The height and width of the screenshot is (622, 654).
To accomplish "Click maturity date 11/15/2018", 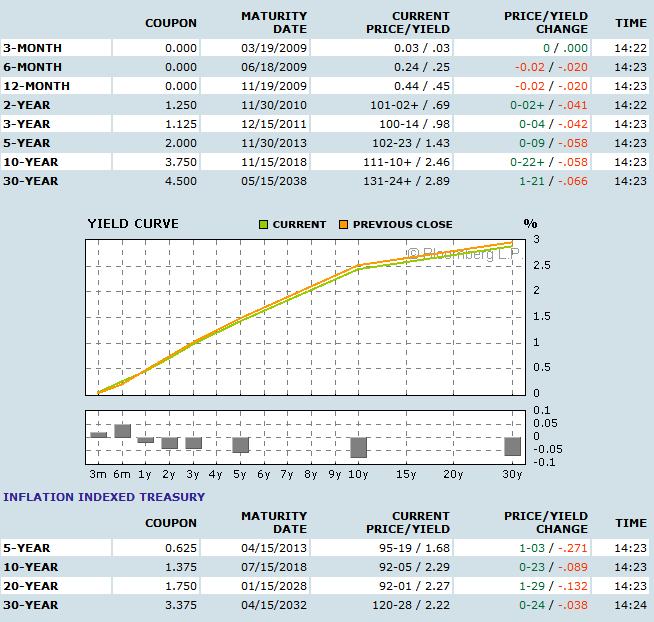I will (274, 162).
